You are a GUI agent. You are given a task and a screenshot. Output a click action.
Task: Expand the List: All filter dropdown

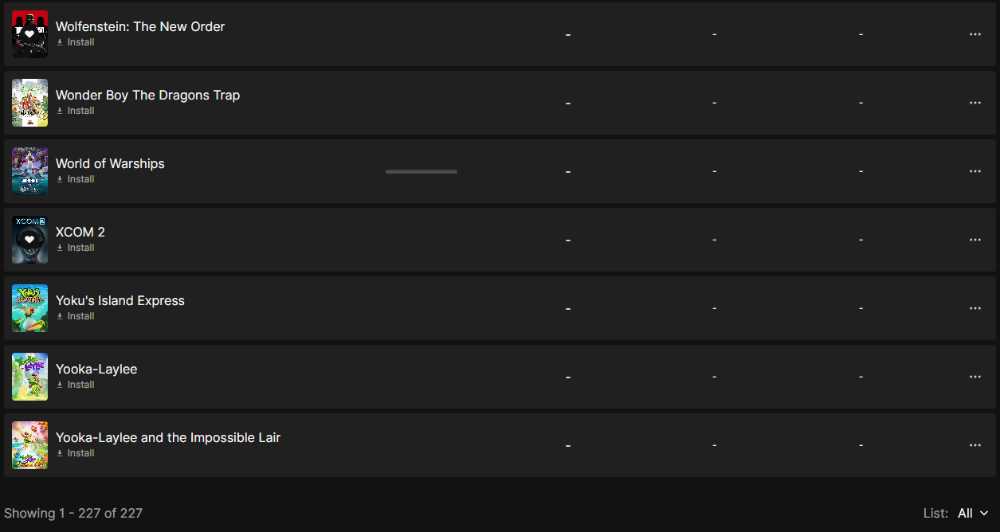972,513
